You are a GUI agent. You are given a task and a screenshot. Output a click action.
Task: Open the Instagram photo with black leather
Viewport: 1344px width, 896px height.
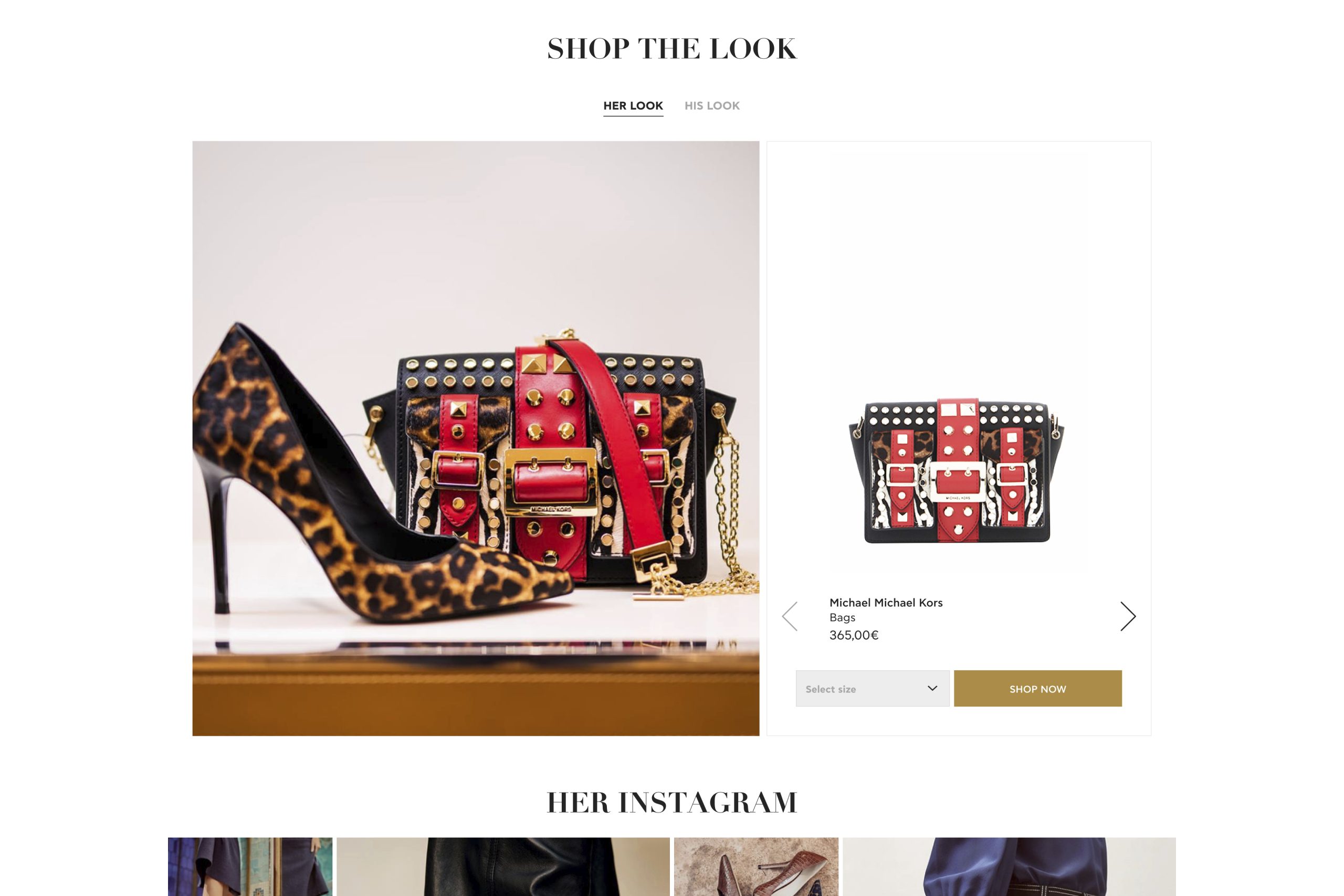[503, 867]
